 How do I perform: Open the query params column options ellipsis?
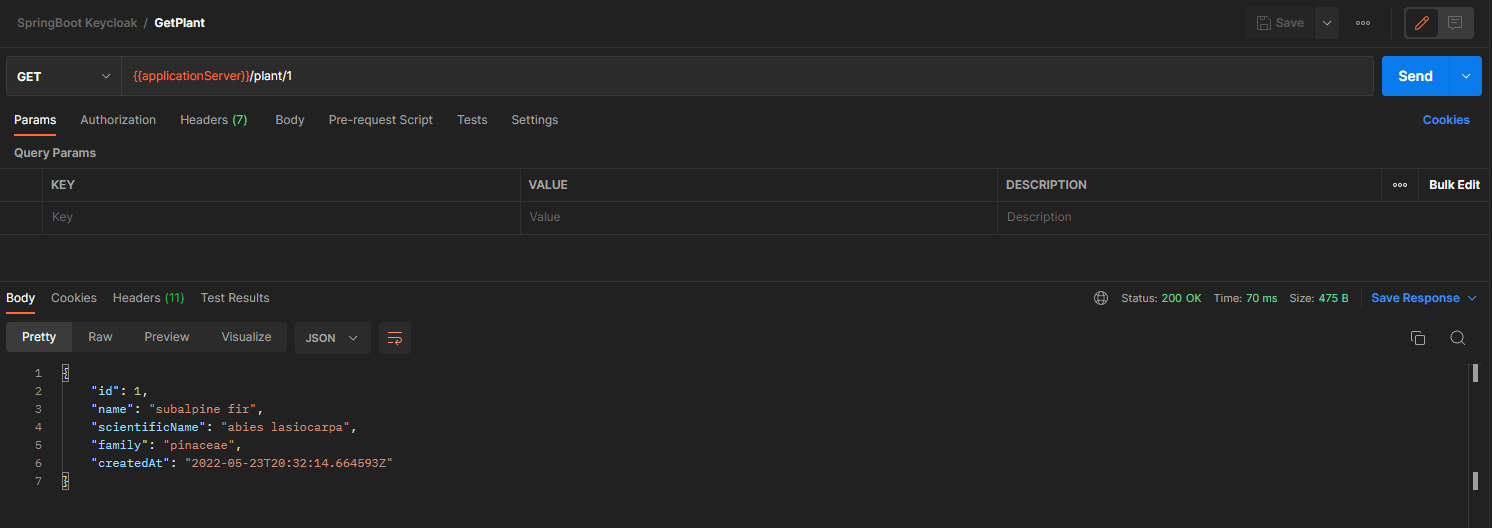click(1400, 185)
